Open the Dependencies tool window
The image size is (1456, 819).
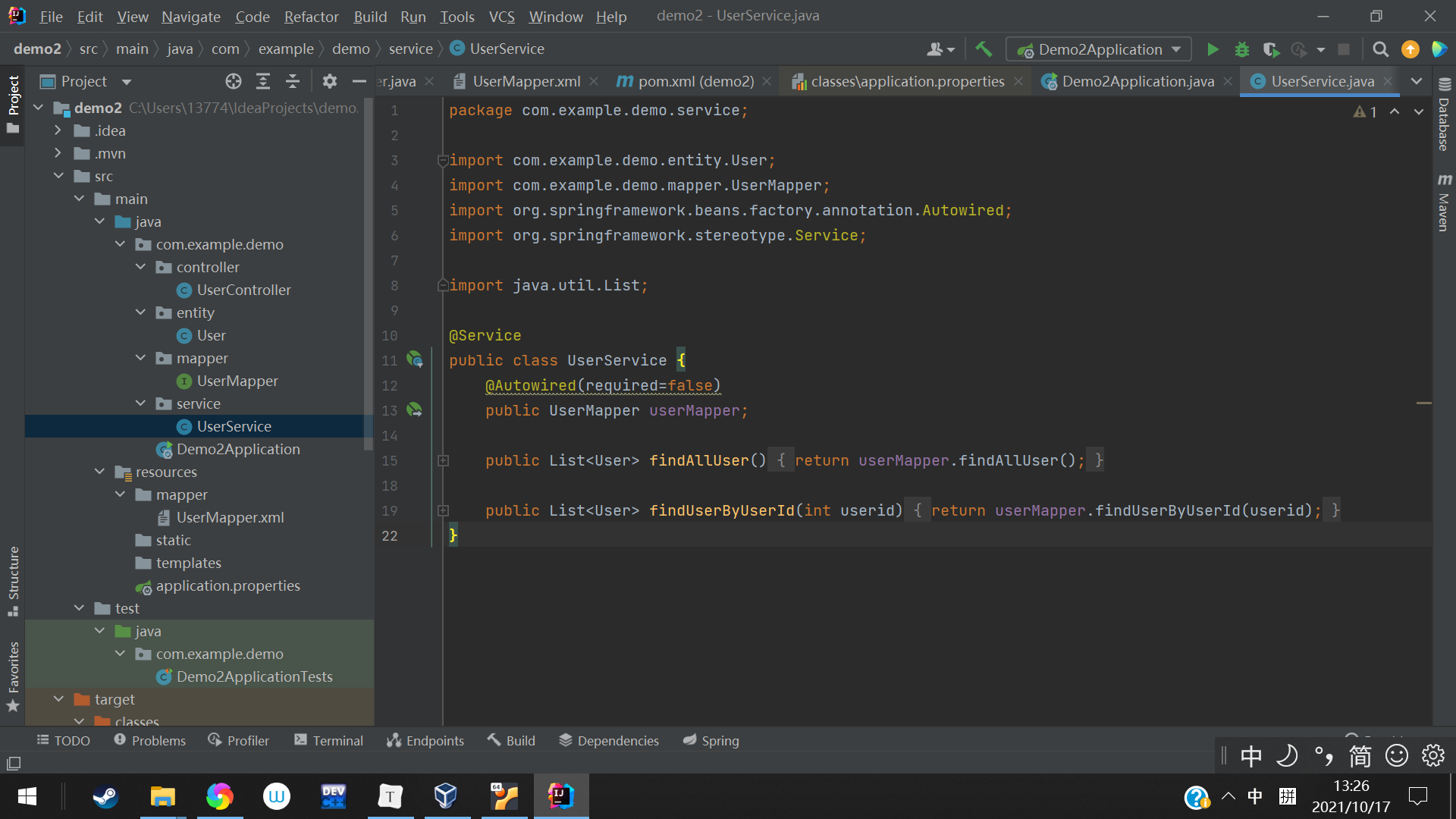(x=609, y=740)
